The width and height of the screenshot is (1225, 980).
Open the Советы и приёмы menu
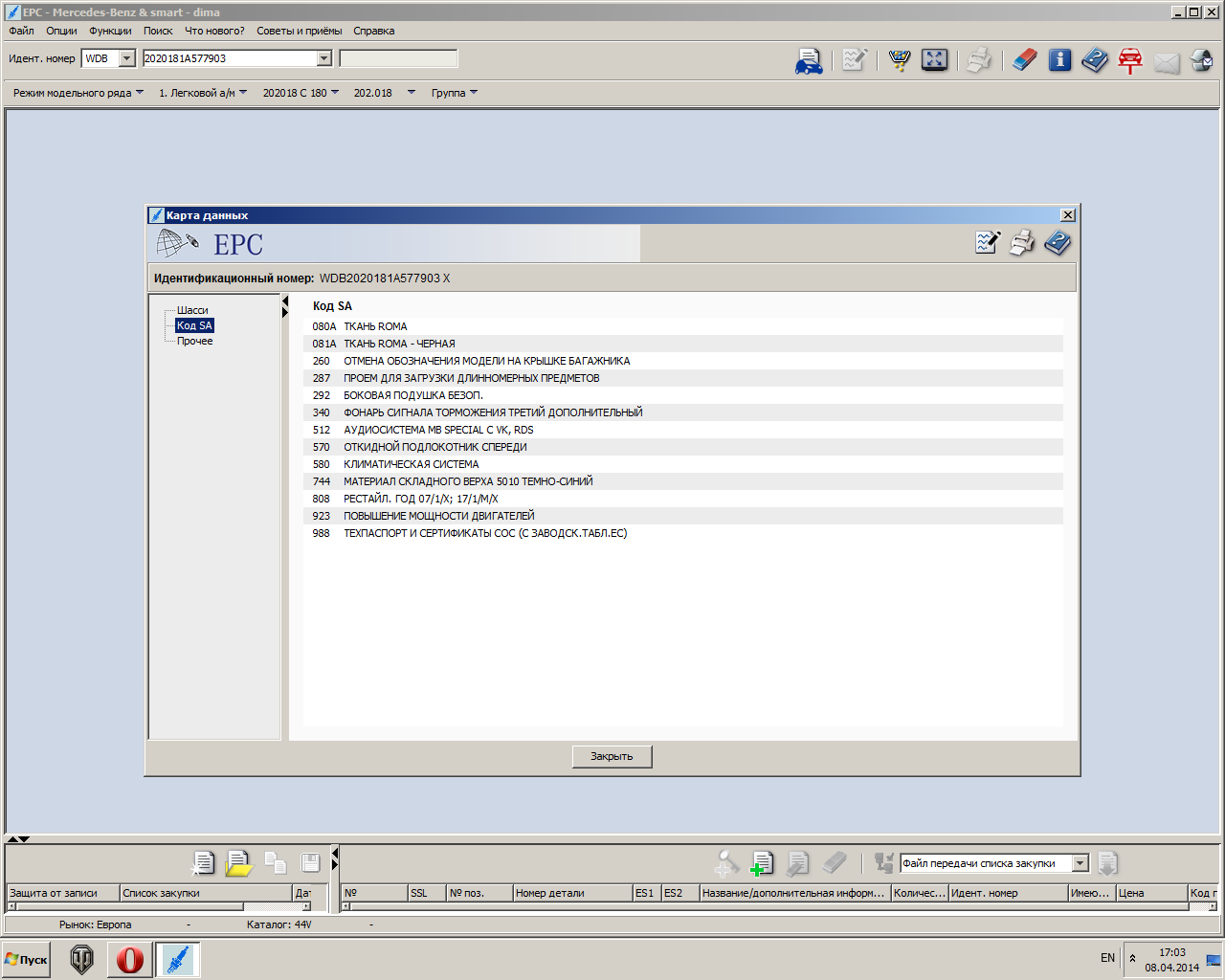tap(299, 31)
